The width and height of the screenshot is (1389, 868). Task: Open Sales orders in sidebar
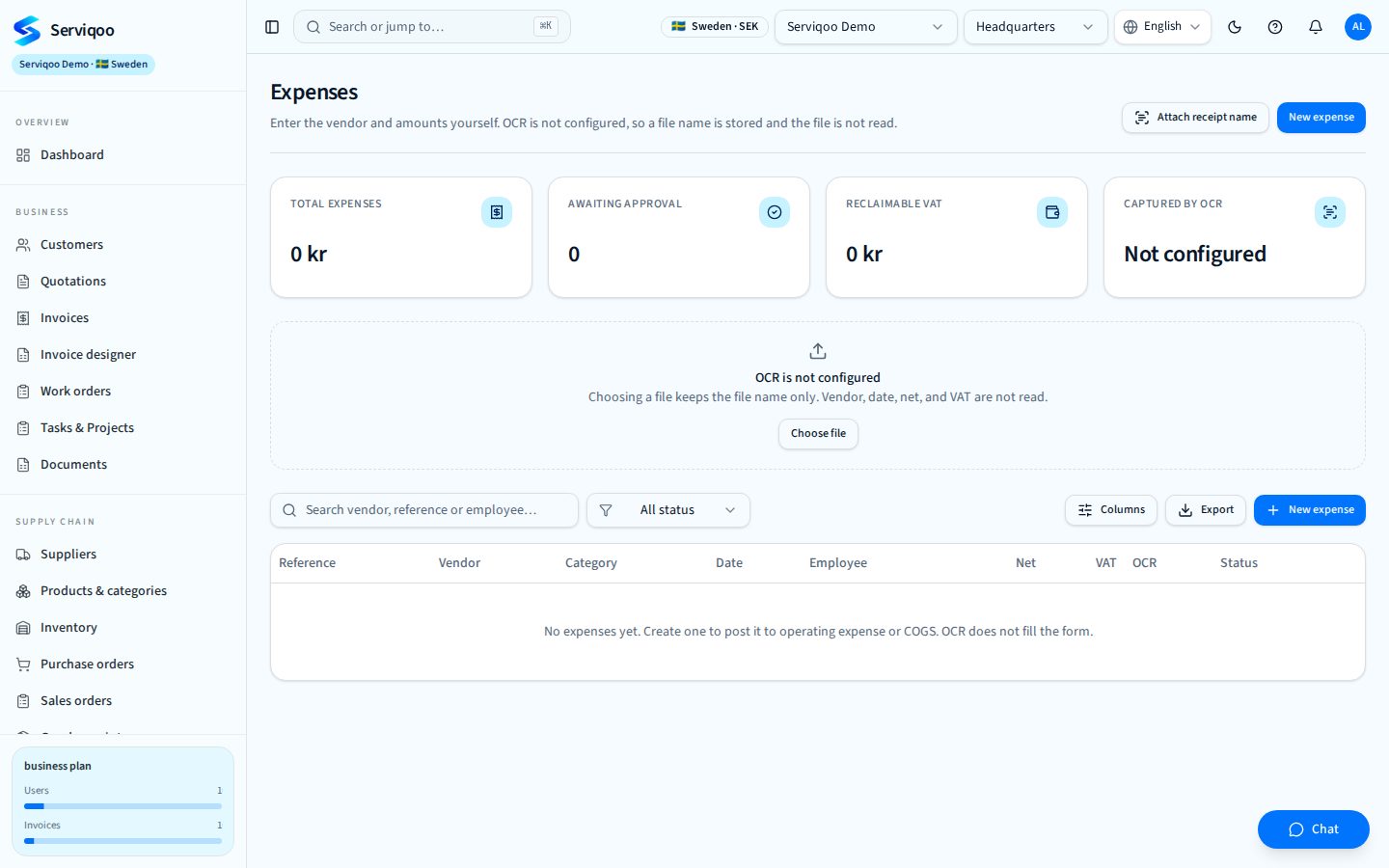point(123,701)
